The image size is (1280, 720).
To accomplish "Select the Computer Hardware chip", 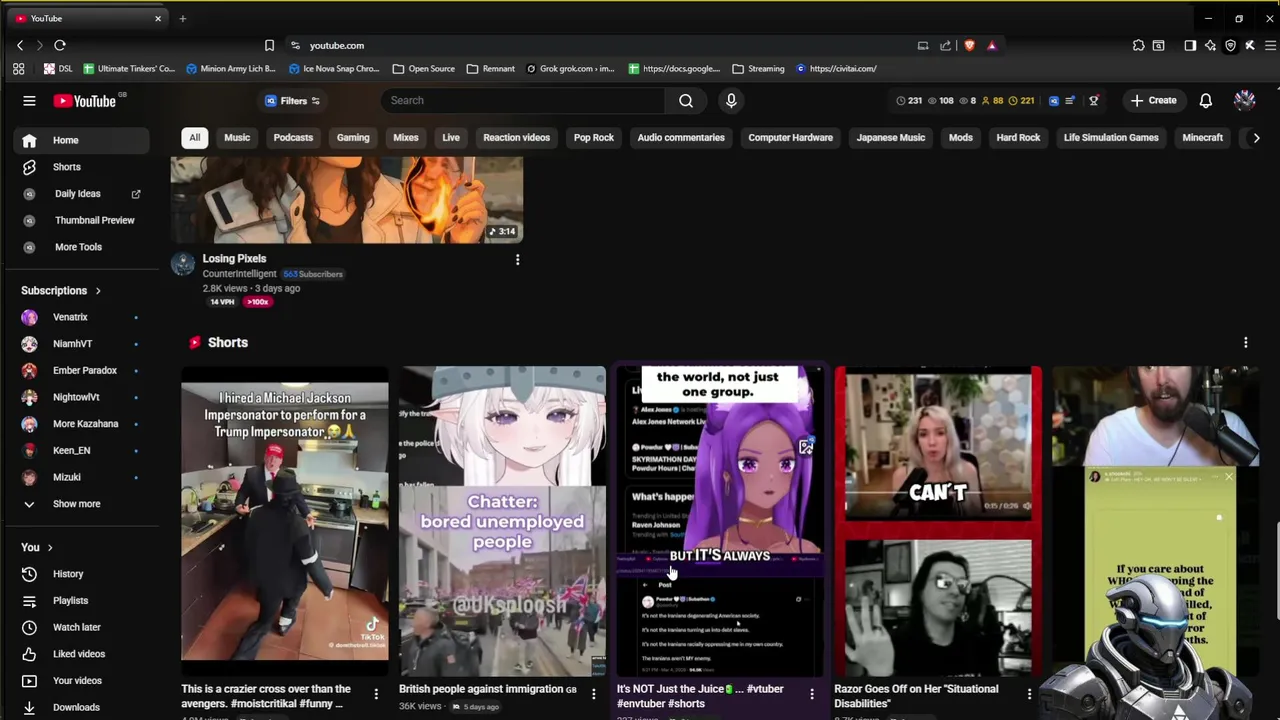I will pos(790,138).
